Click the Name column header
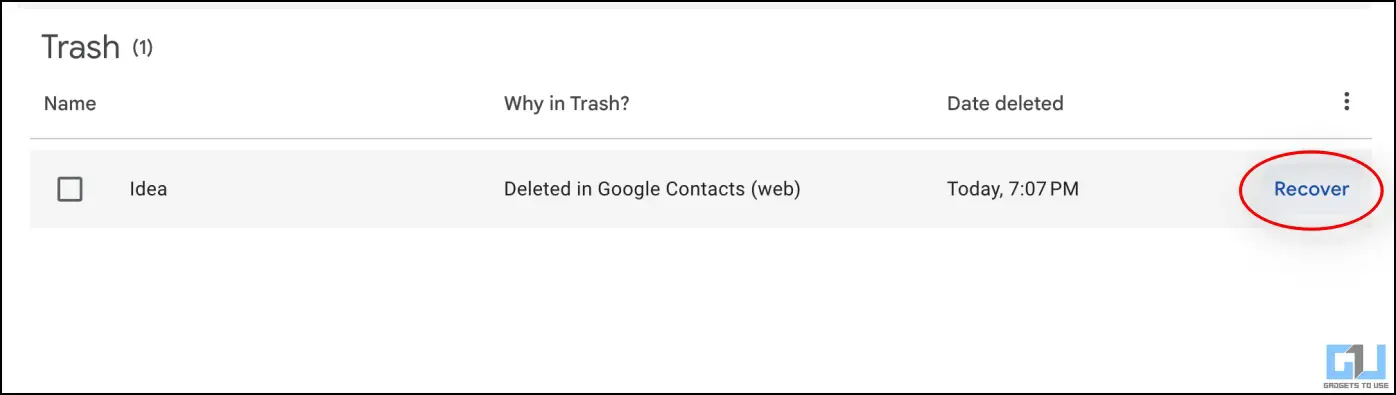Screen dimensions: 1396x395 [x=70, y=103]
